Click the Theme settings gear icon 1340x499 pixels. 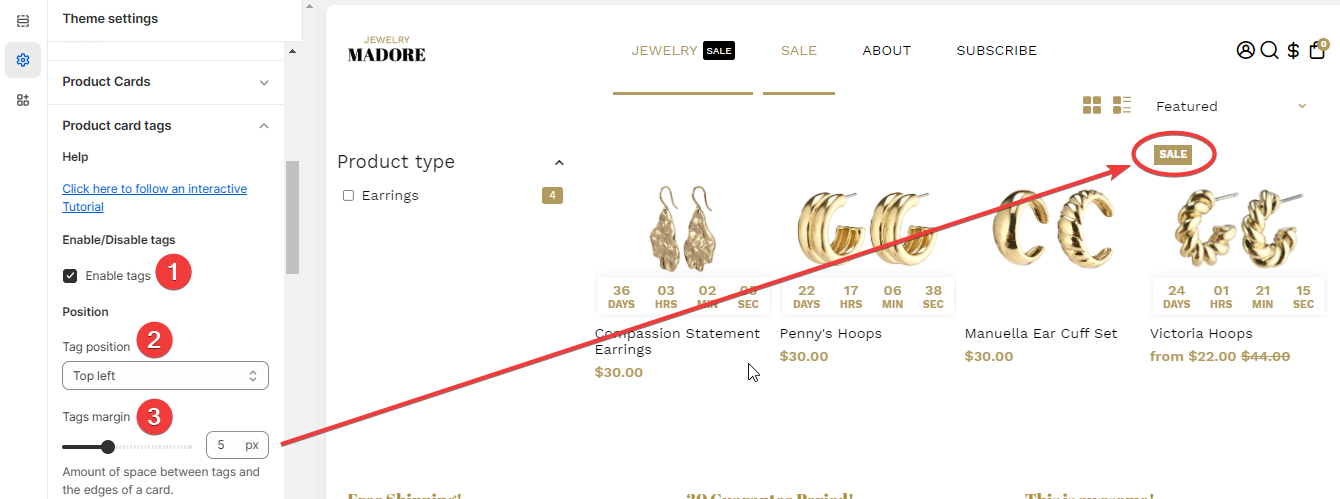pyautogui.click(x=23, y=60)
